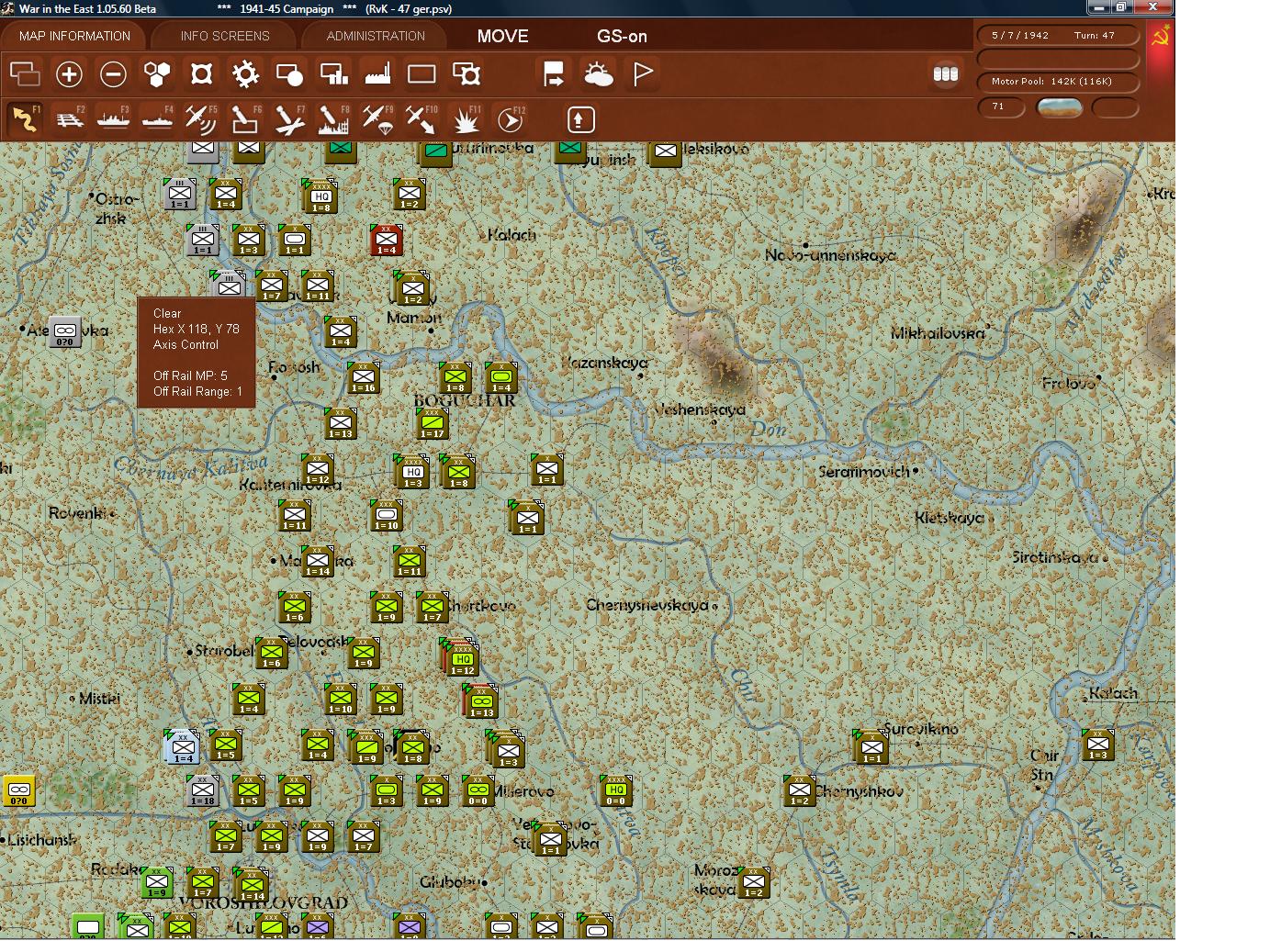This screenshot has width=1270, height=952.
Task: Select the F9 air transport parachute mode
Action: (x=377, y=119)
